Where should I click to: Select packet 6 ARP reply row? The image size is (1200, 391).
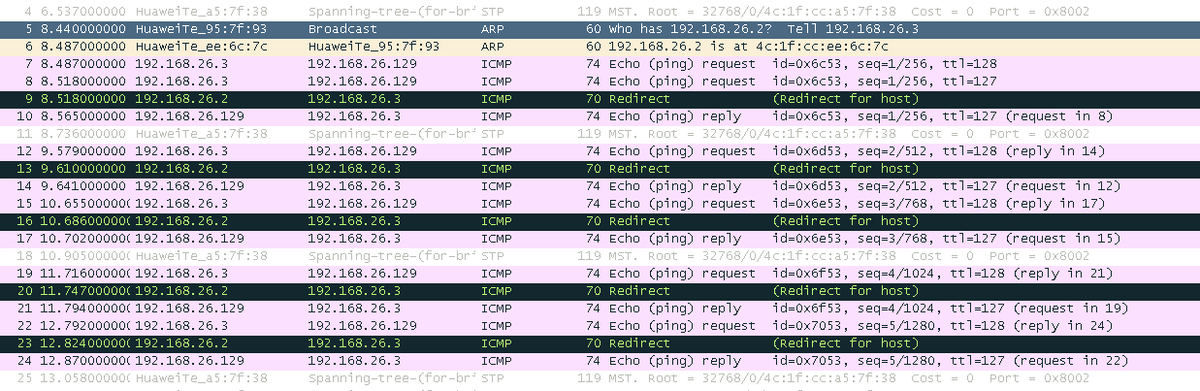pos(600,46)
